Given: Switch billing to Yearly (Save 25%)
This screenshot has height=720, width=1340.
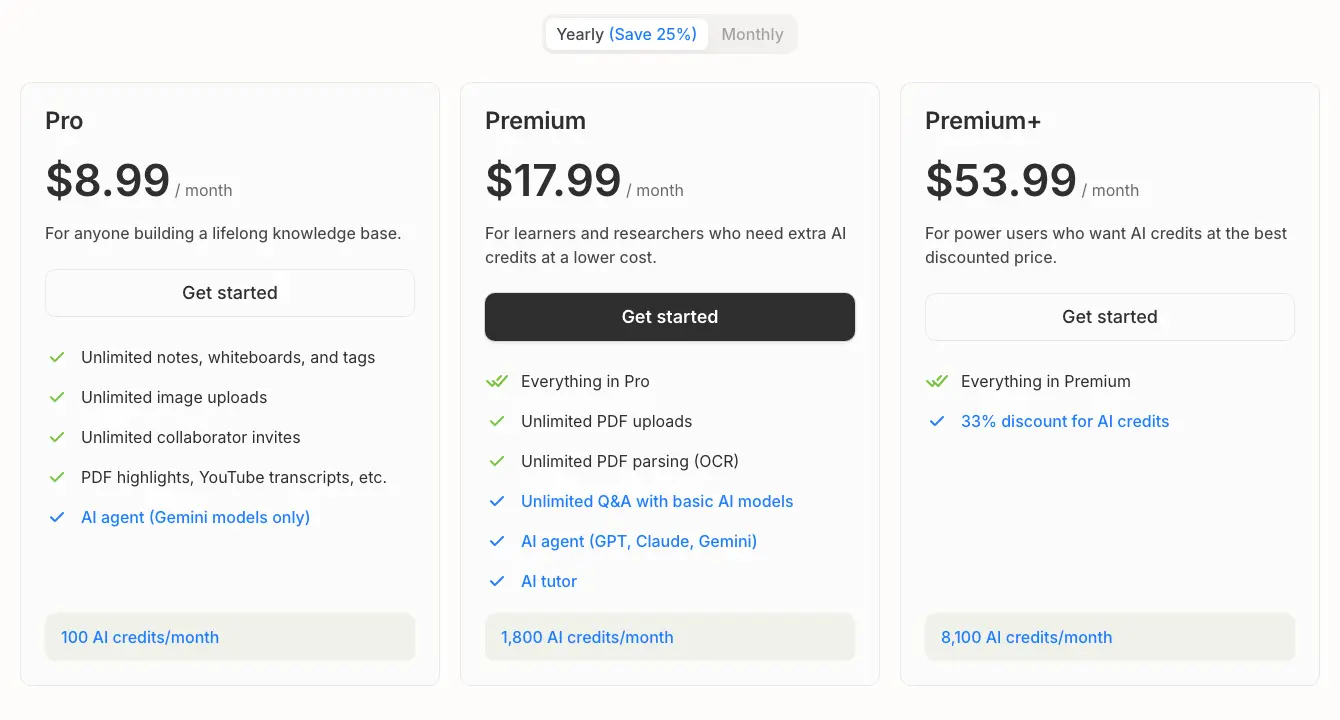Looking at the screenshot, I should (626, 34).
